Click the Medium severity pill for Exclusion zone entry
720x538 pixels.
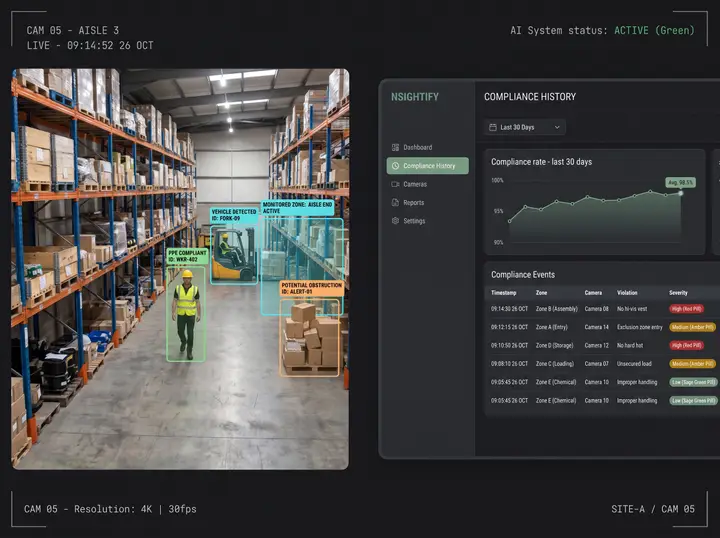click(x=692, y=327)
